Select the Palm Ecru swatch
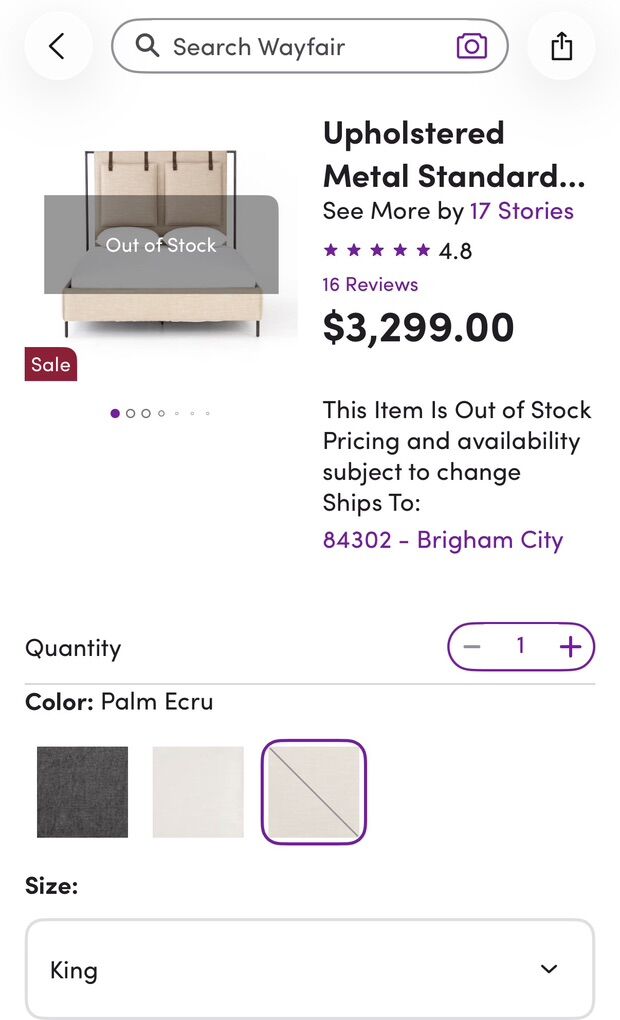The height and width of the screenshot is (1020, 620). point(314,792)
